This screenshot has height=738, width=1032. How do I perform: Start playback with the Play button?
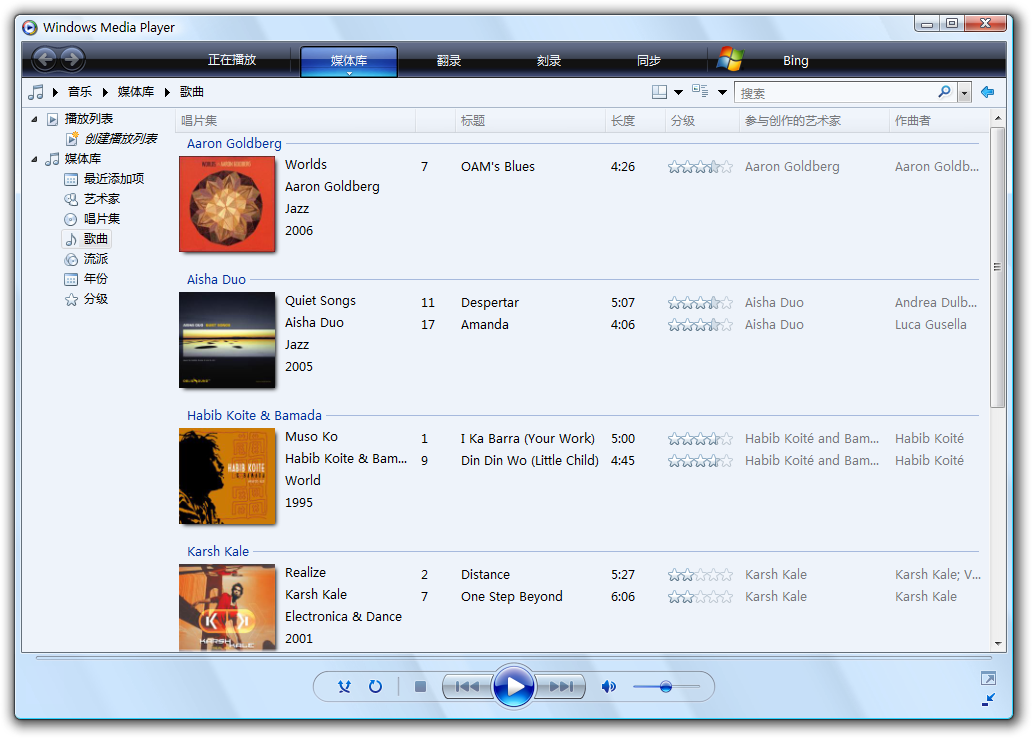point(513,687)
